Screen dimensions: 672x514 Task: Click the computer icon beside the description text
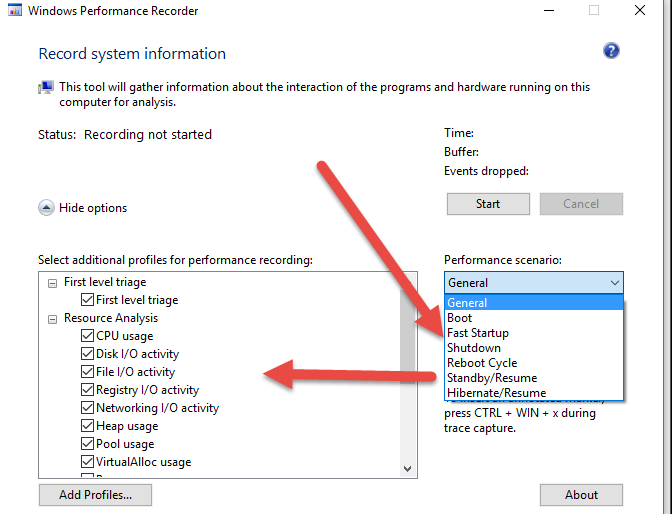pos(46,87)
